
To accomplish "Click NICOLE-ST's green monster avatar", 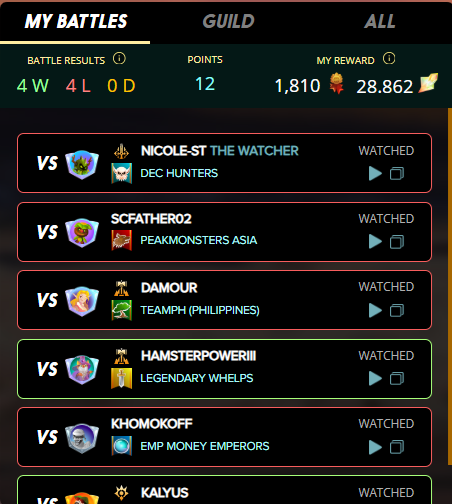I will coord(82,164).
